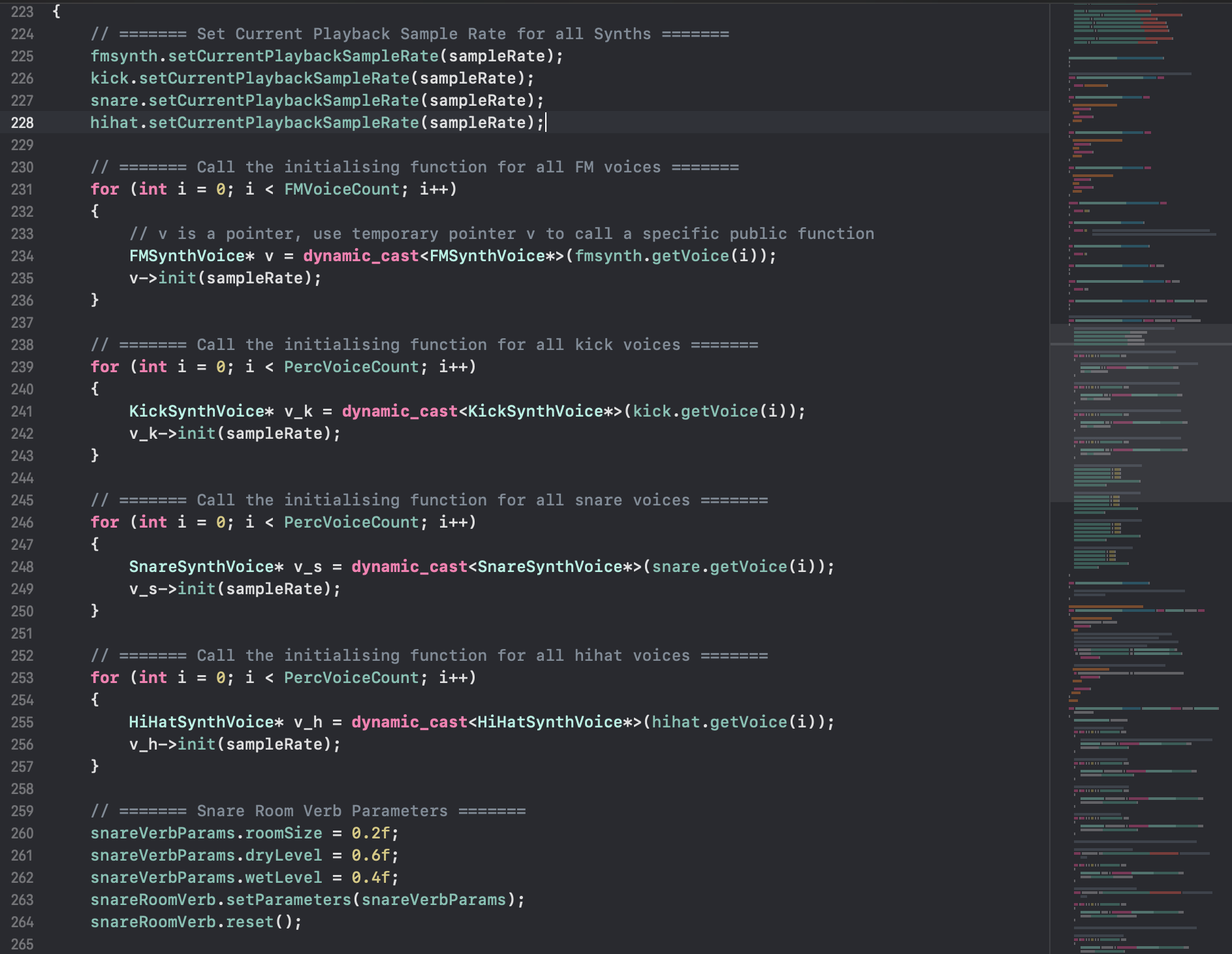Click the 0.2f value on the roomSize line
1232x954 pixels.
click(371, 833)
